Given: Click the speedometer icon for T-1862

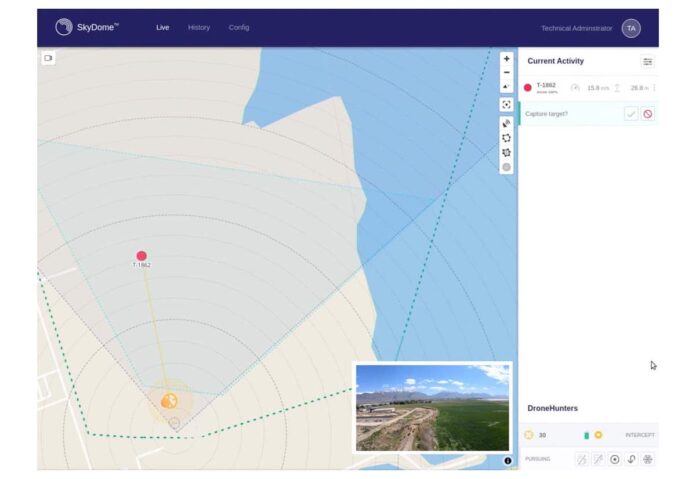Looking at the screenshot, I should 575,88.
